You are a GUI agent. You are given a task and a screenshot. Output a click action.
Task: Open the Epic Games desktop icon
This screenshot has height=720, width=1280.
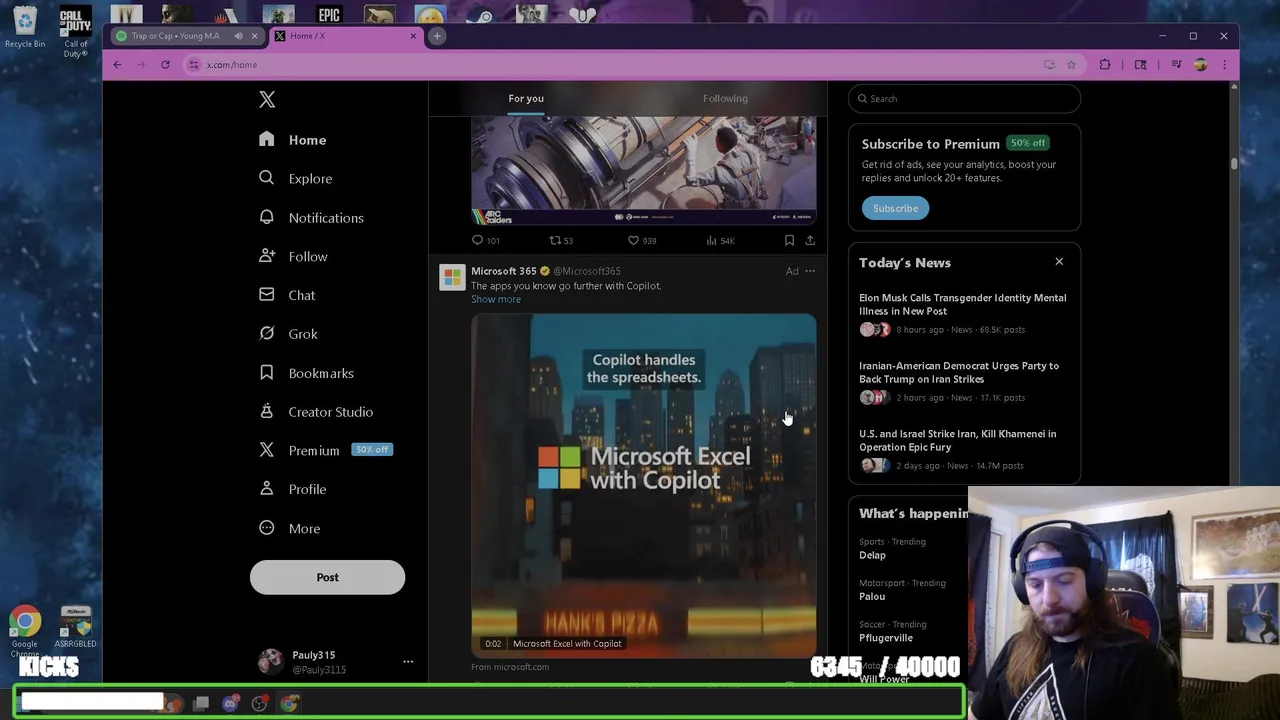pyautogui.click(x=329, y=14)
